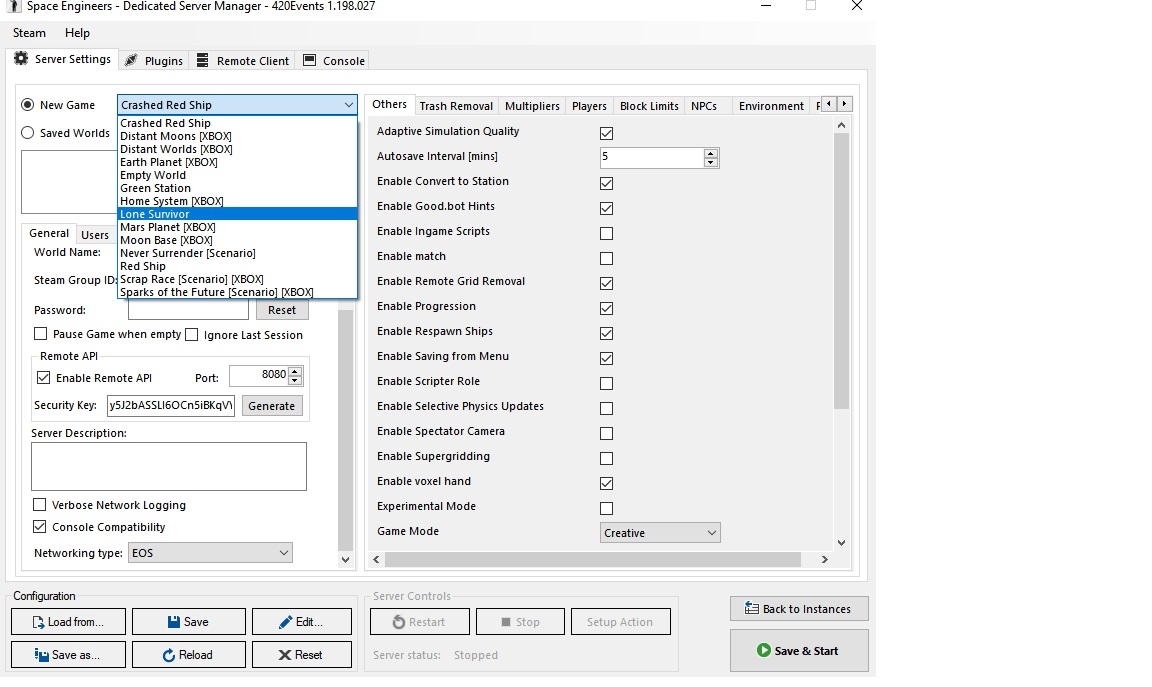Click the Edit pencil button
1152x687 pixels.
pyautogui.click(x=301, y=622)
